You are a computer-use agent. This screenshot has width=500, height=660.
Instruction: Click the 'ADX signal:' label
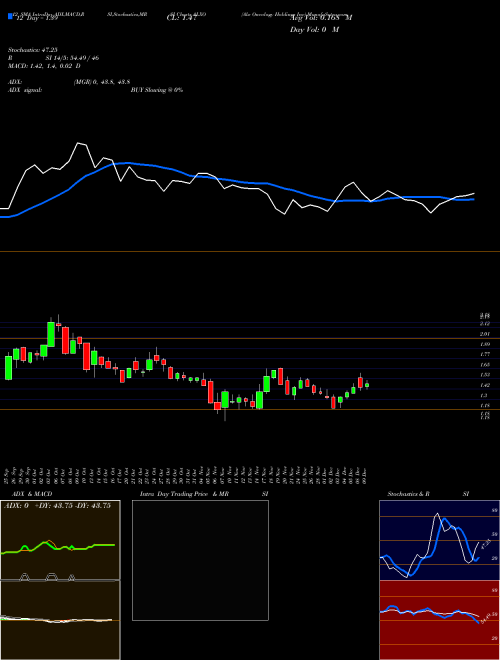pos(25,90)
